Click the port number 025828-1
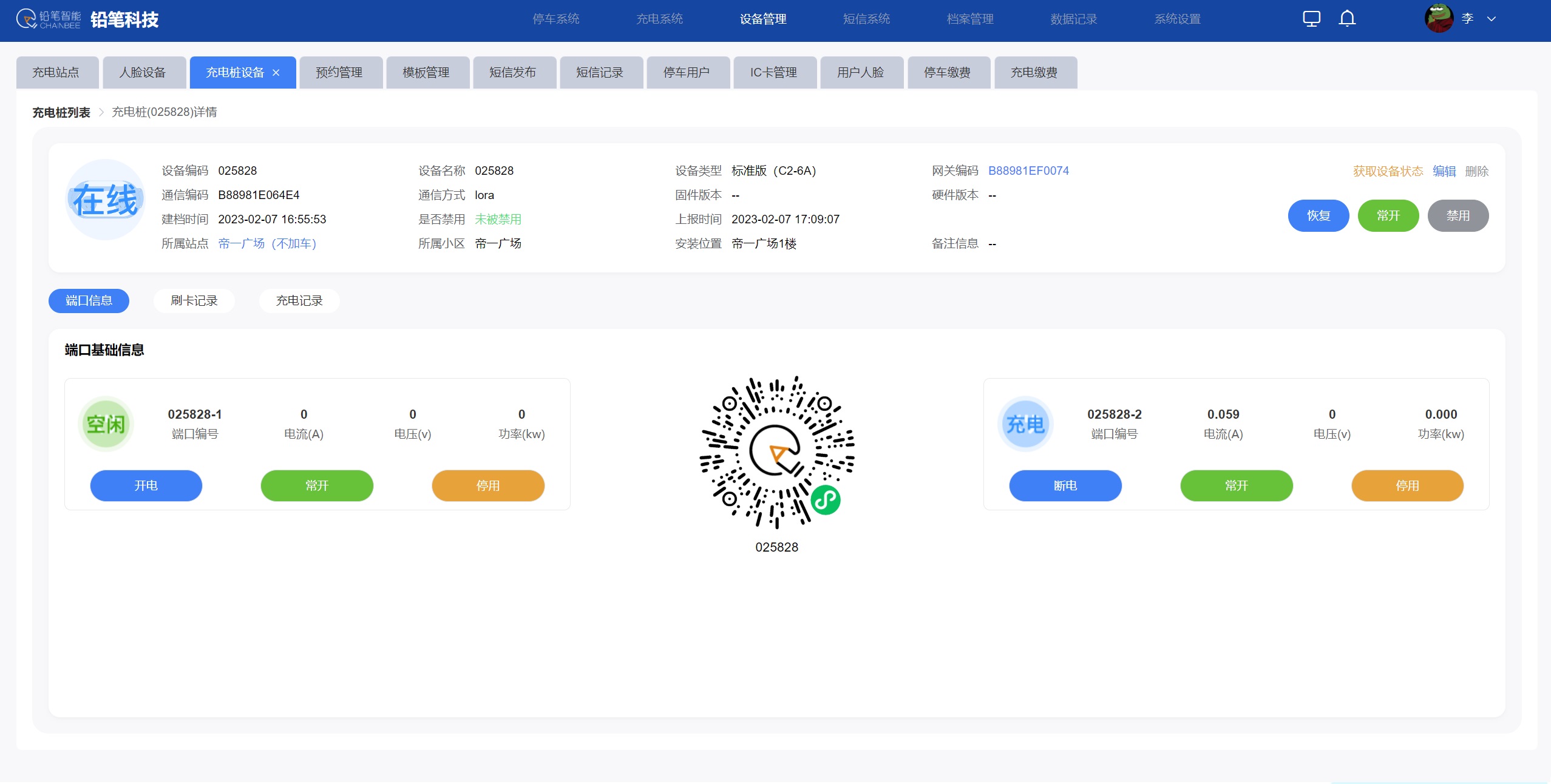This screenshot has height=784, width=1551. tap(195, 414)
